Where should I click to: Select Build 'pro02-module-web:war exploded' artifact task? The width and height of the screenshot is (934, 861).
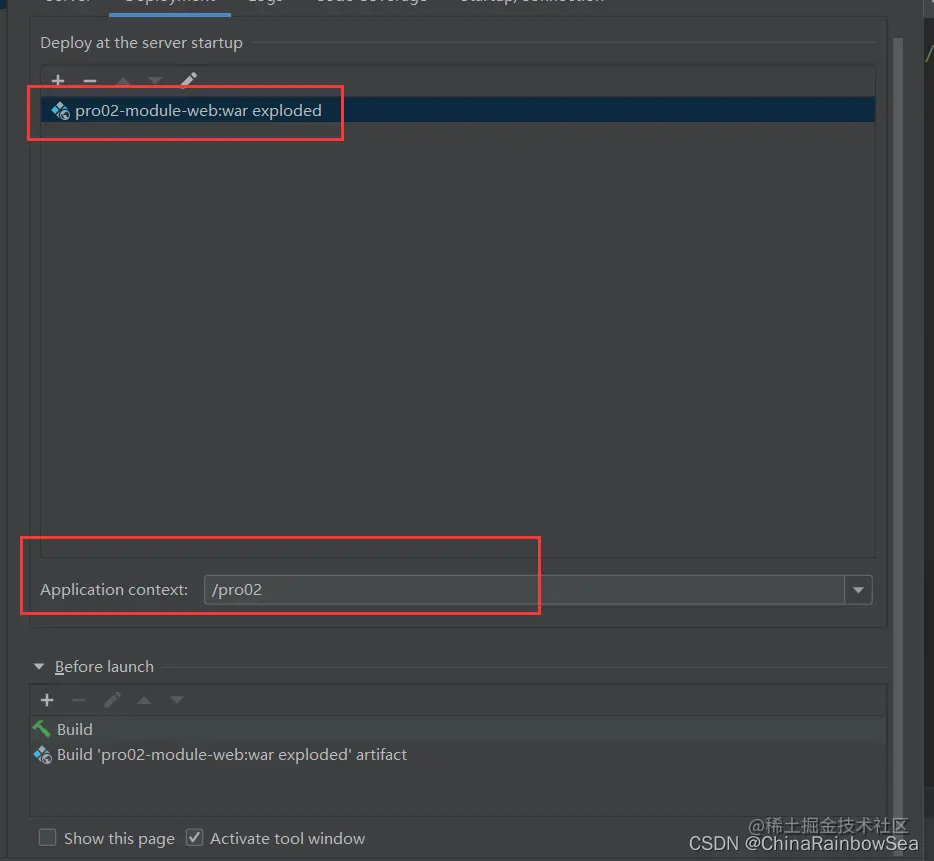(457, 754)
